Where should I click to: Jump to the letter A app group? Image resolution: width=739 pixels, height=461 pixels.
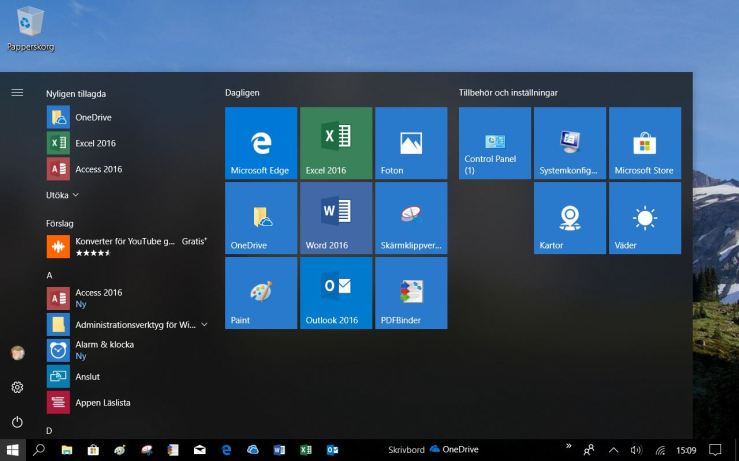click(x=50, y=273)
